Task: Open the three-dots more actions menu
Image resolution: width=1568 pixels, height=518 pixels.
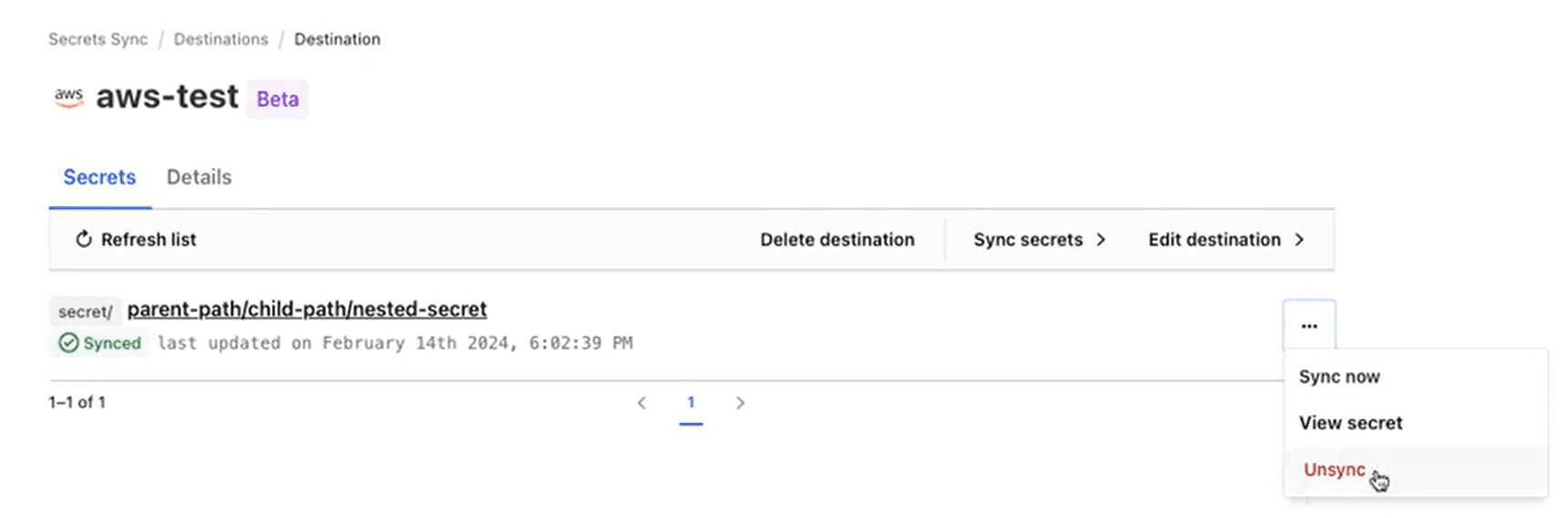Action: tap(1309, 326)
